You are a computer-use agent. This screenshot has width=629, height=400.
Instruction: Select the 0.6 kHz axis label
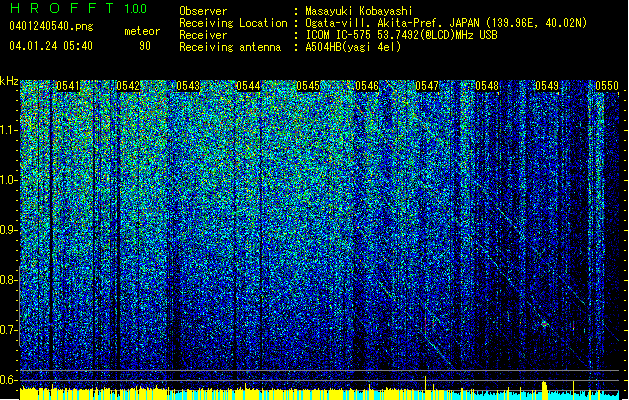(x=9, y=380)
